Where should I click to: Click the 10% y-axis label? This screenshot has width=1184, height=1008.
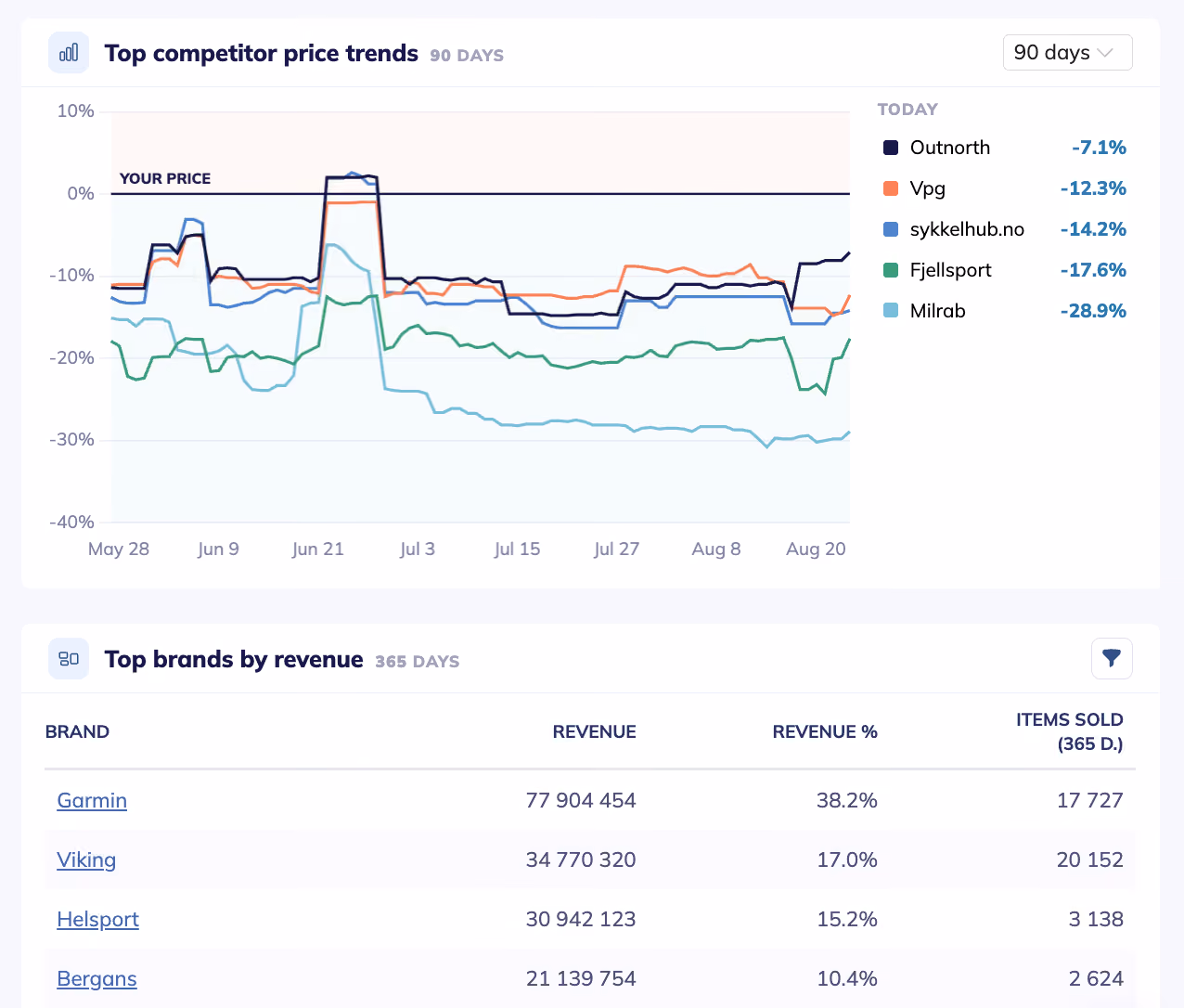coord(76,111)
